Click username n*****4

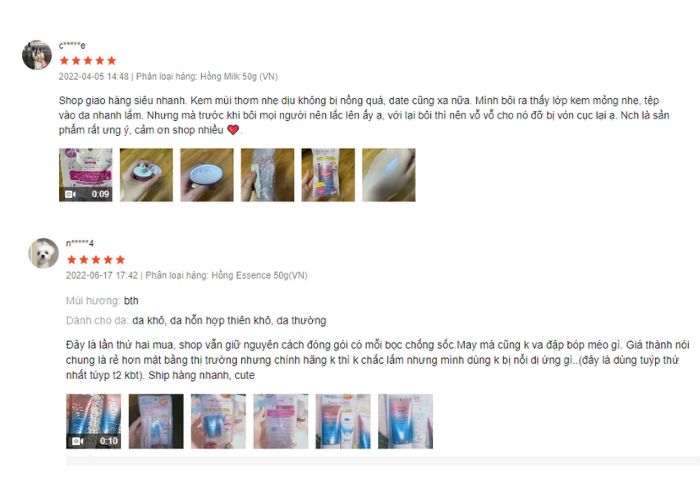(x=80, y=244)
